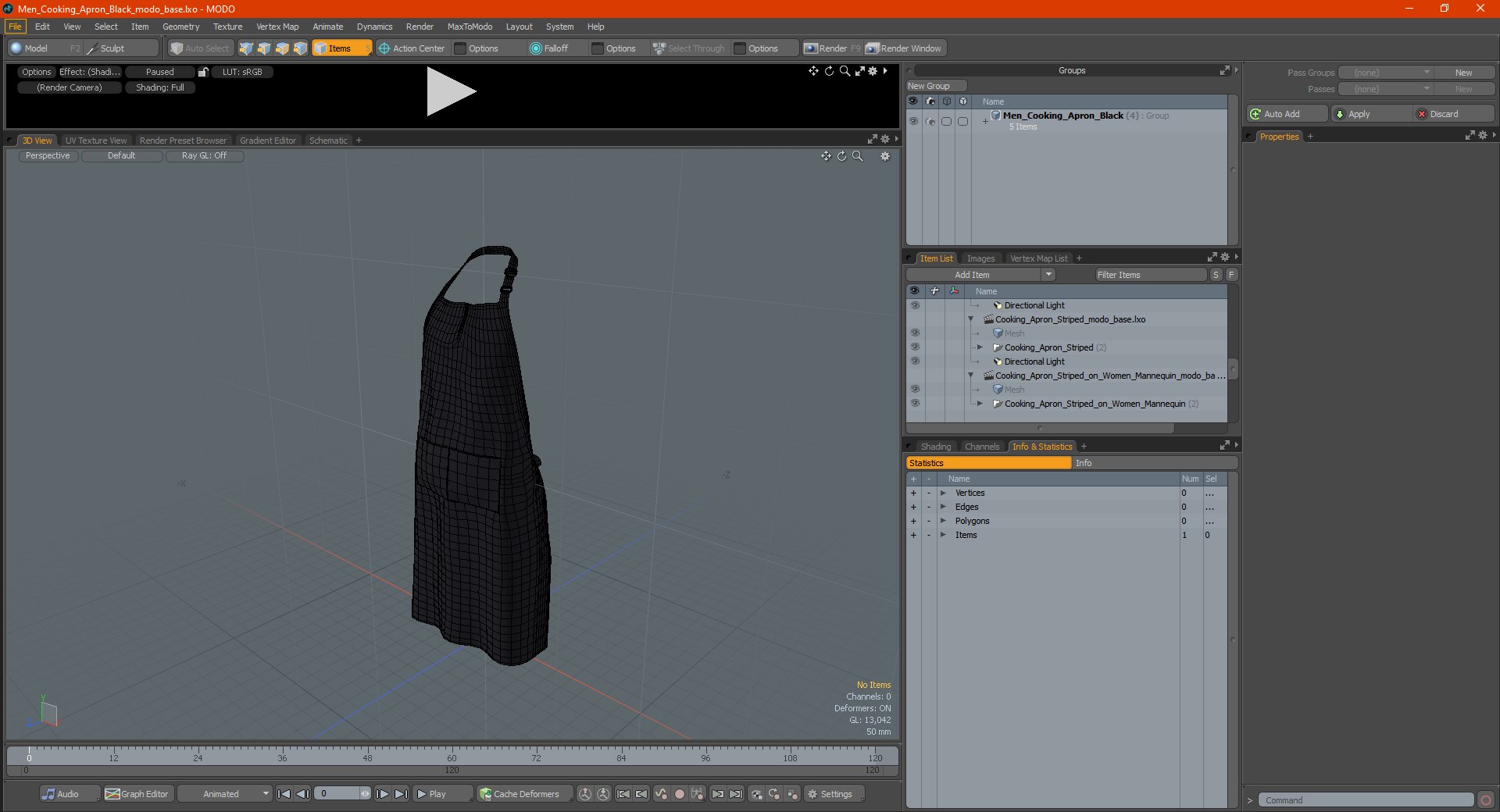Go to first frame on transport bar
The image size is (1500, 812).
tap(284, 794)
